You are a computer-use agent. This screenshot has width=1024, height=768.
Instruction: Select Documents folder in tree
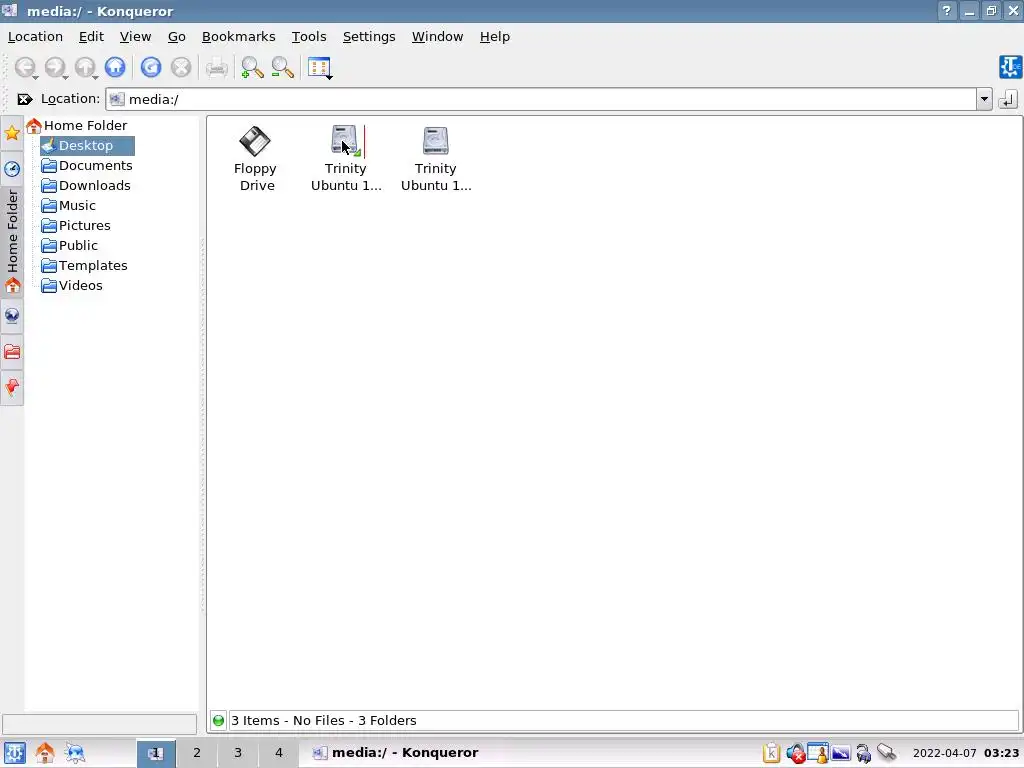pyautogui.click(x=87, y=166)
